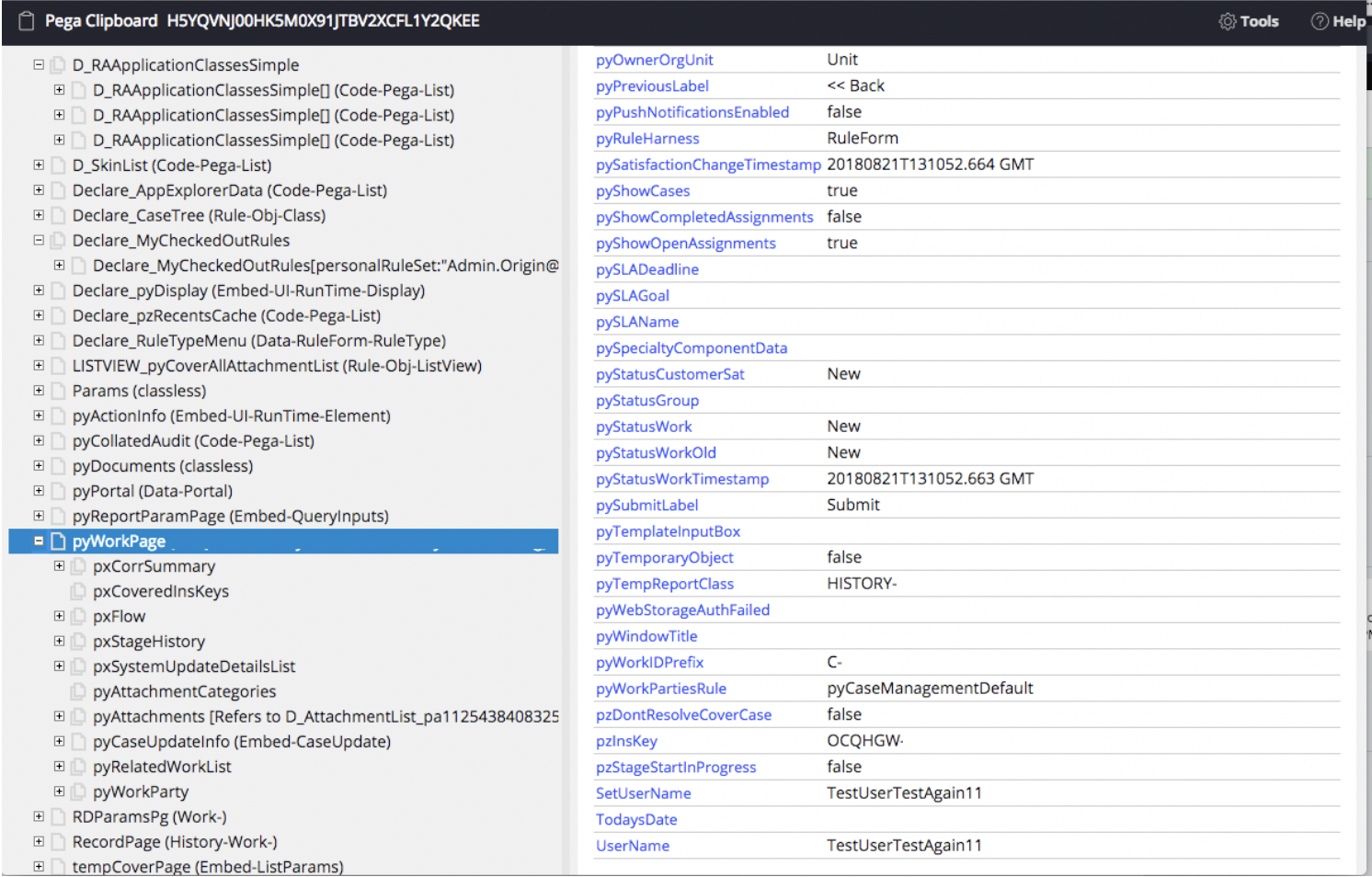
Task: Select pyRelatedWorkList page
Action: (x=162, y=767)
